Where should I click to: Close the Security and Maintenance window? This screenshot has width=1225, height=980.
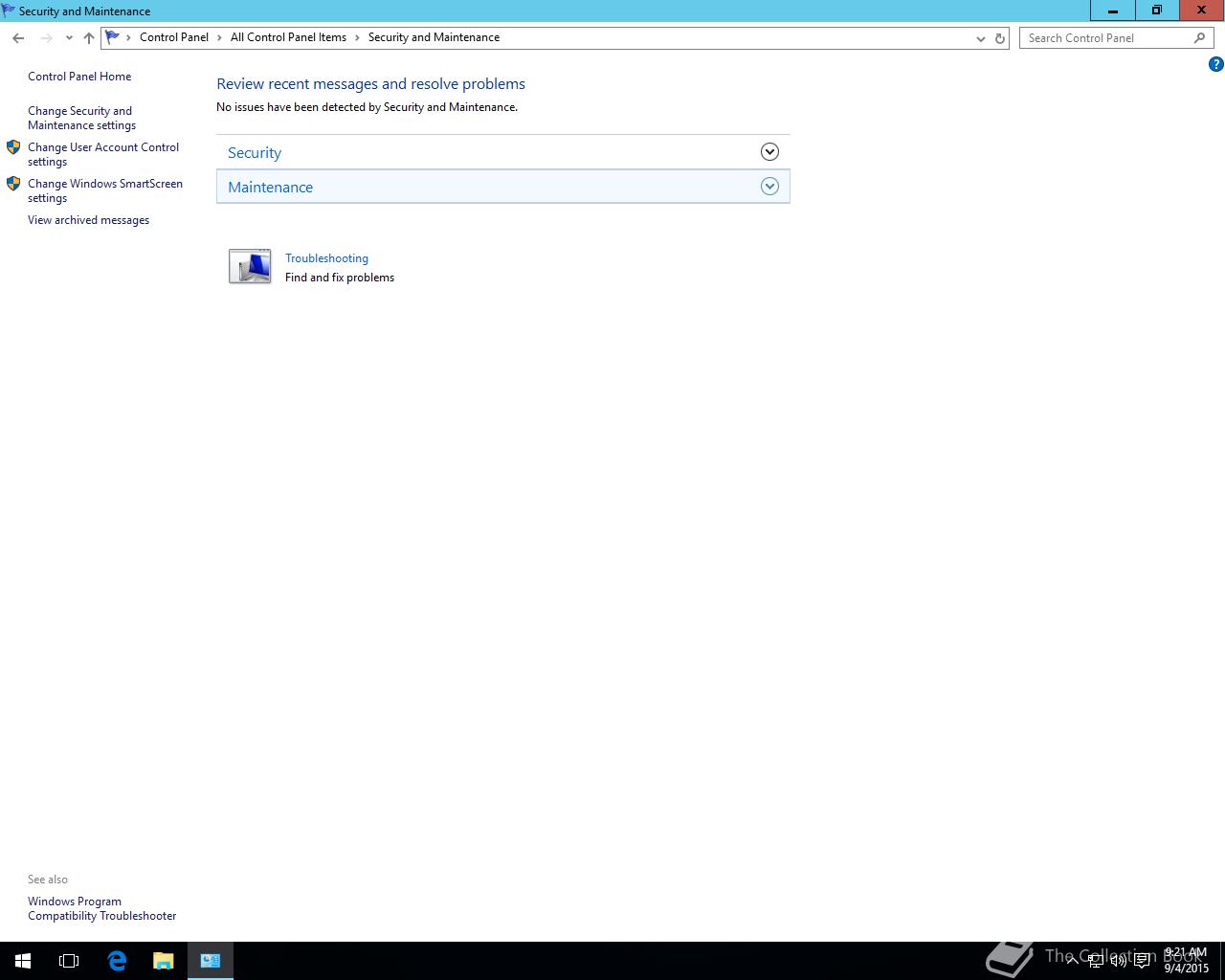(1201, 11)
